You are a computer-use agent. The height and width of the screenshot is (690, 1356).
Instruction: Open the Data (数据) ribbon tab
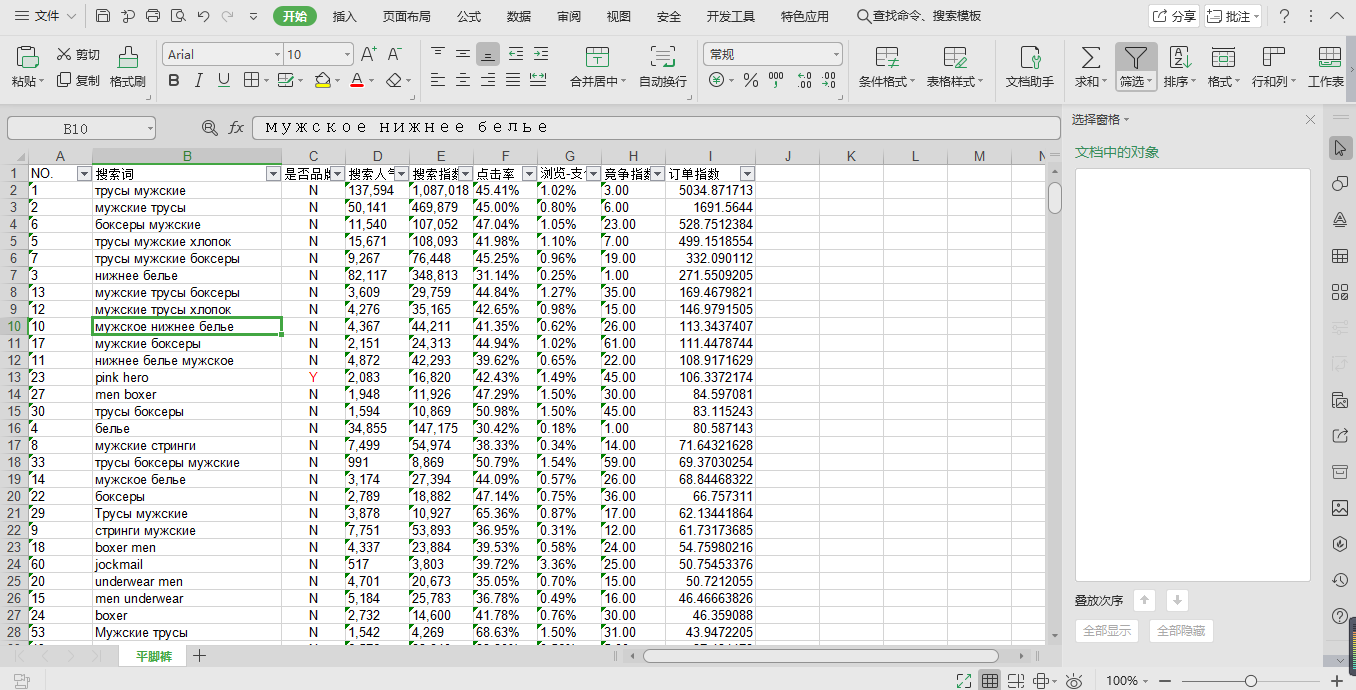coord(519,16)
